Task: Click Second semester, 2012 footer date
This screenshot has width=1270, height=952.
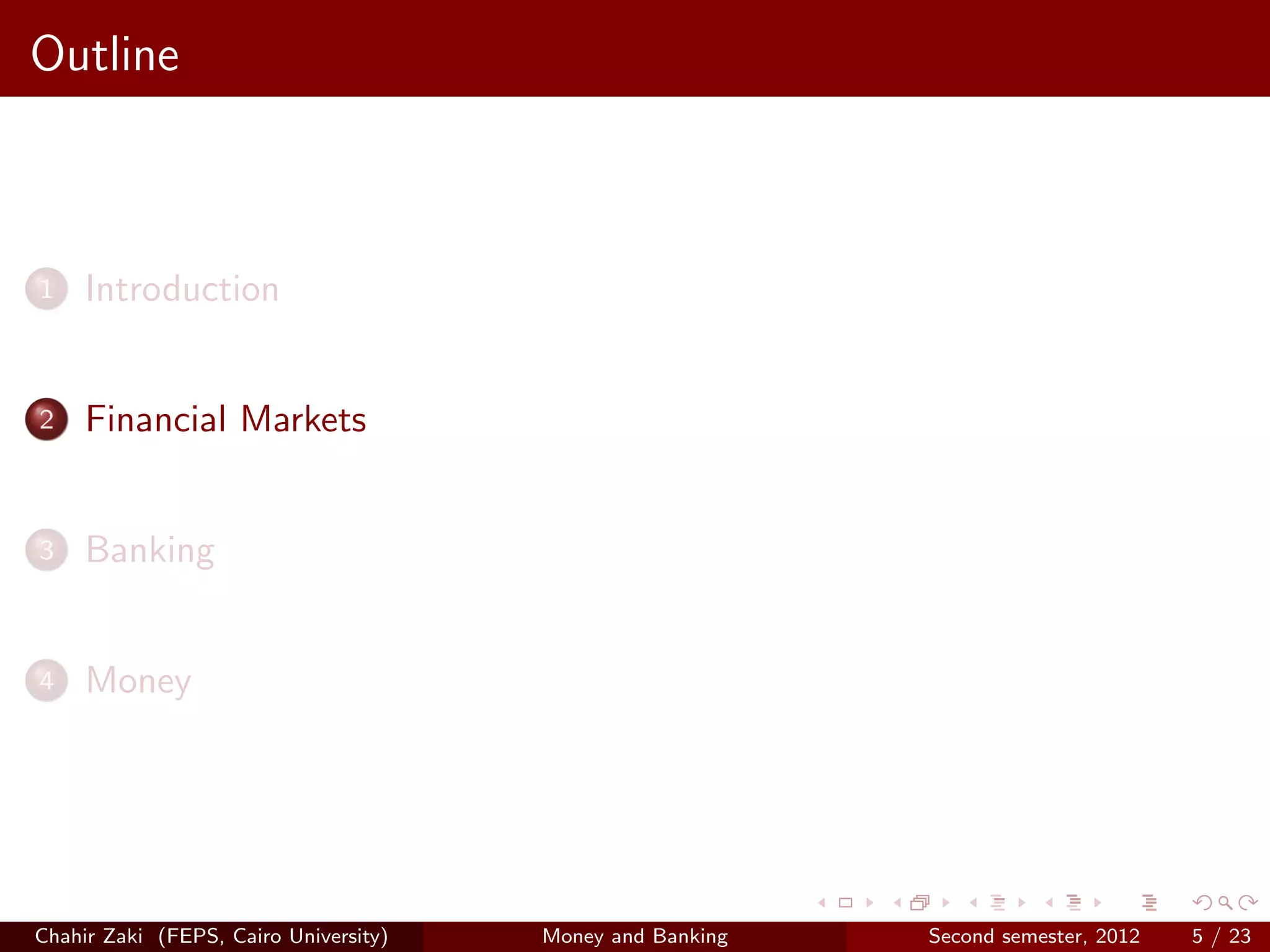Action: (1034, 936)
